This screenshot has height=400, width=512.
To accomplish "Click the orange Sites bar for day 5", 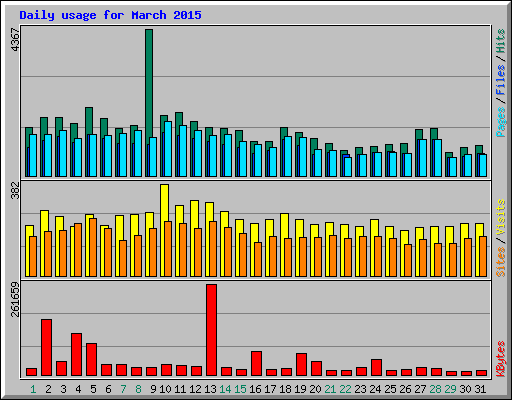I will [93, 247].
